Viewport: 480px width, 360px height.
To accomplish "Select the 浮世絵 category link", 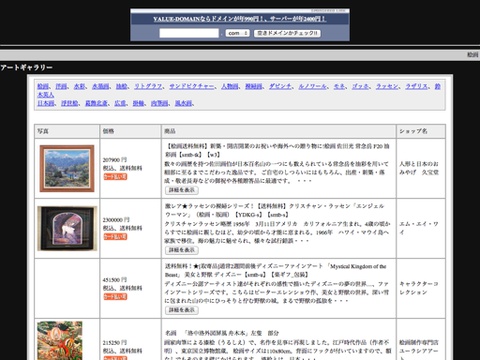I will tap(69, 103).
